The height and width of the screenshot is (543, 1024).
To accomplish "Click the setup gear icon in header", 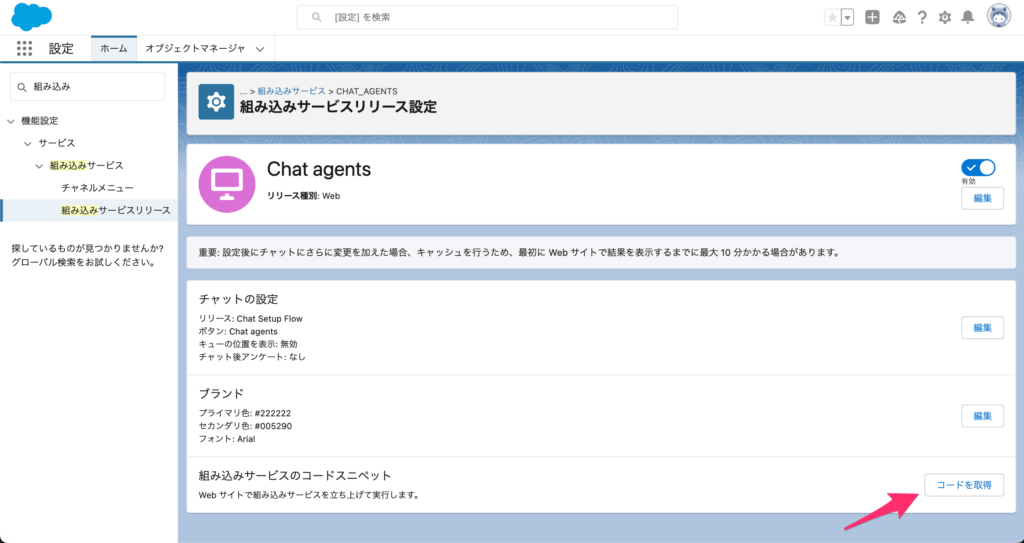I will (x=945, y=17).
